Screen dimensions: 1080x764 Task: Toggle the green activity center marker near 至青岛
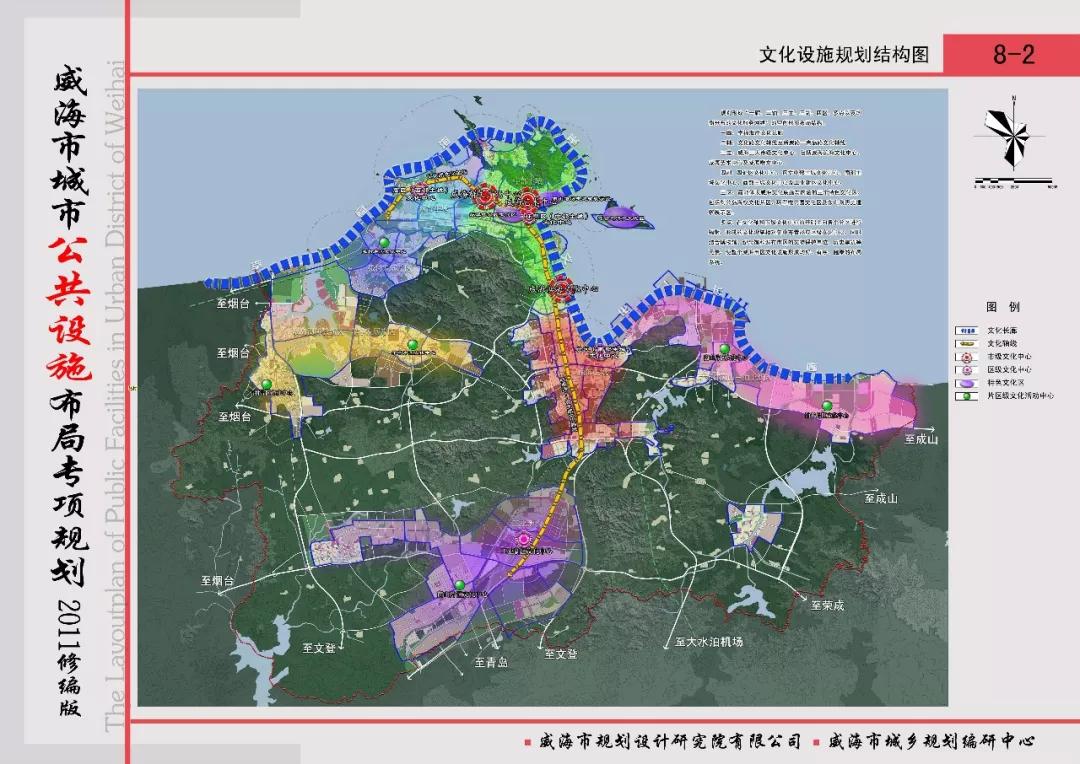[x=460, y=585]
